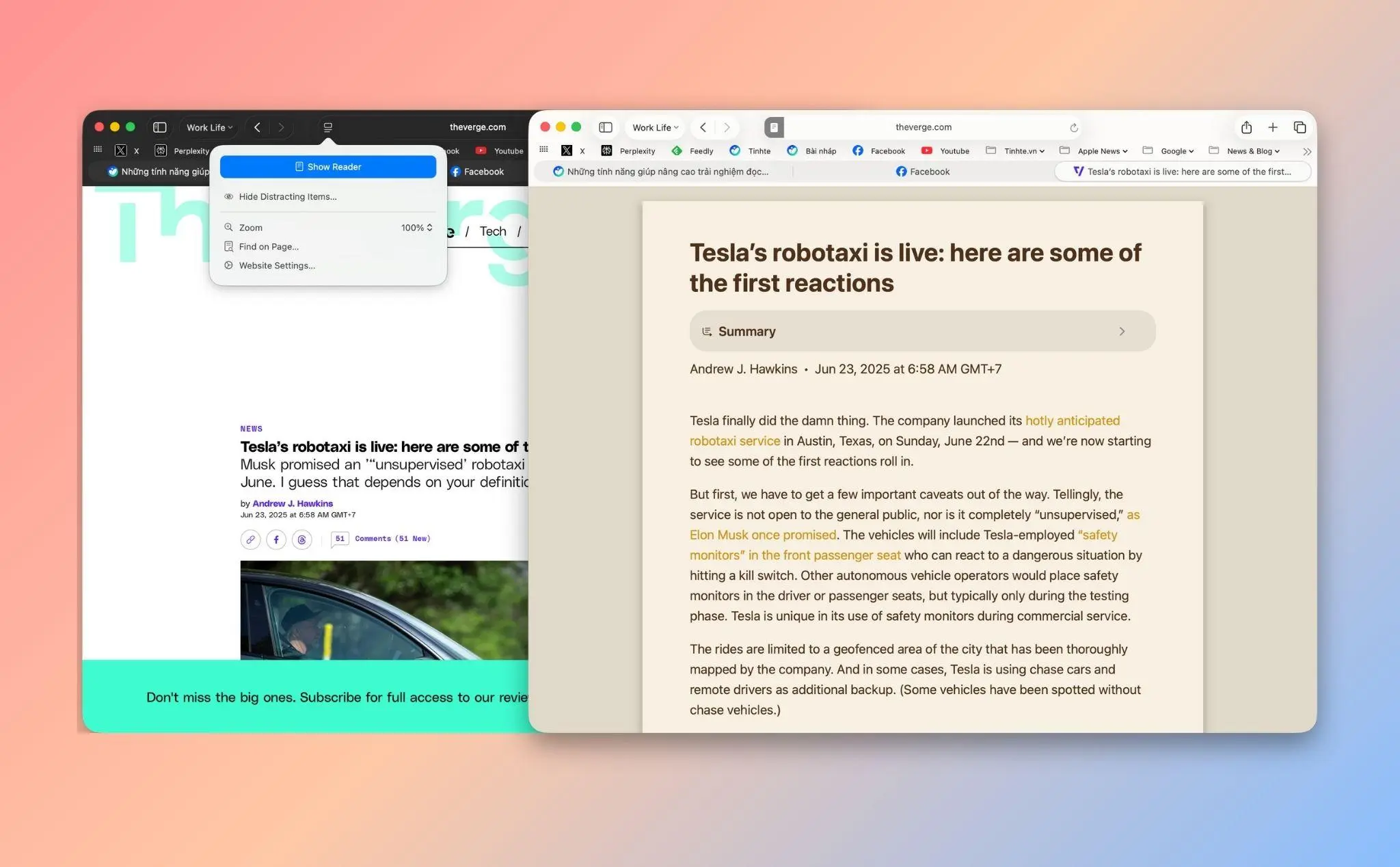This screenshot has width=1400, height=867.
Task: Click the Tesla's robotaxi headline in left window
Action: [384, 447]
